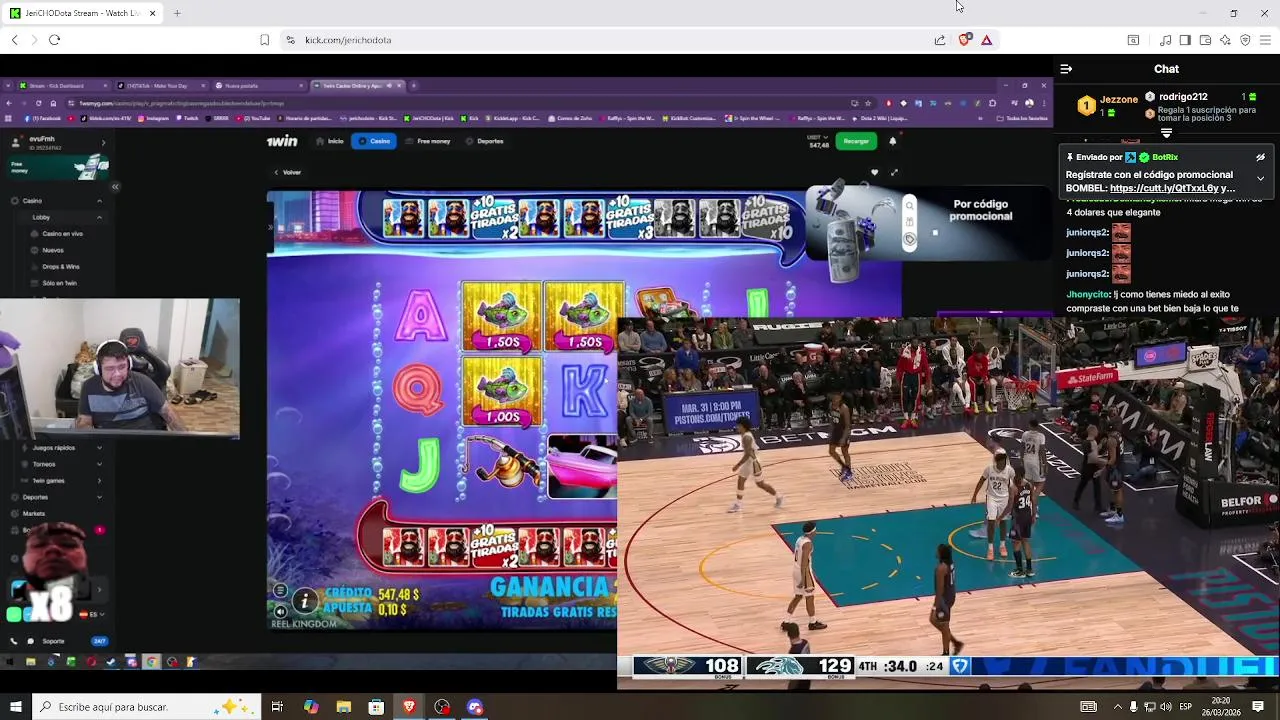Click the green Recargar button
This screenshot has width=1280, height=720.
[856, 141]
